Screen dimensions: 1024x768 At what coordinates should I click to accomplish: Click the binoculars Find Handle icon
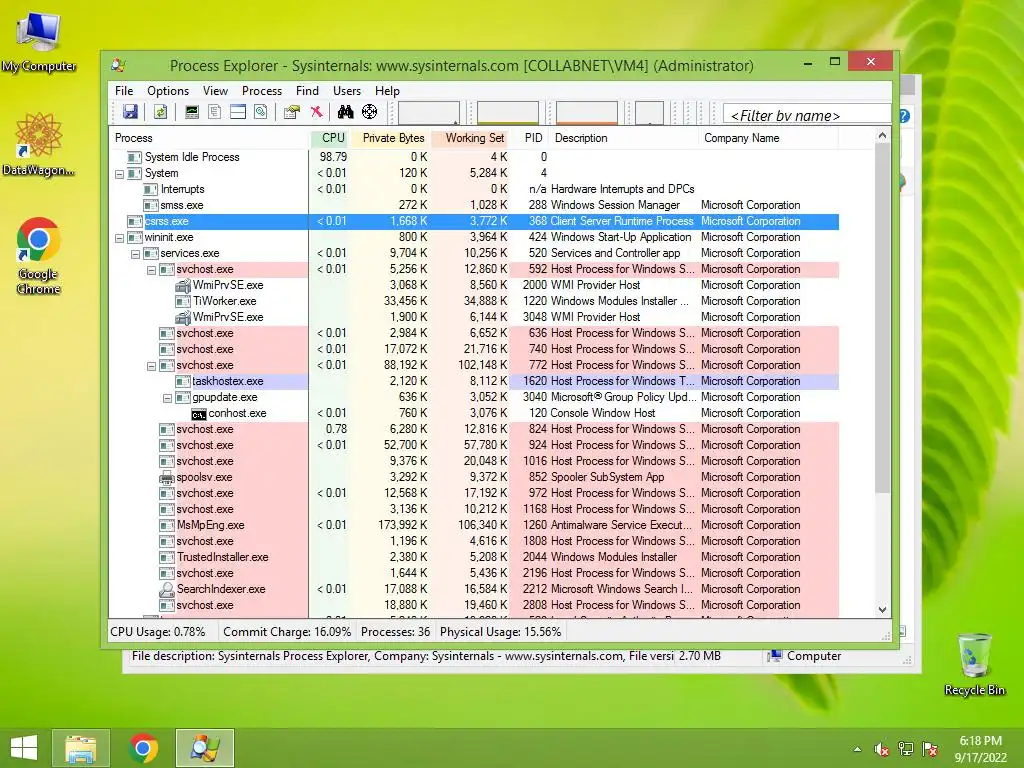pos(345,112)
